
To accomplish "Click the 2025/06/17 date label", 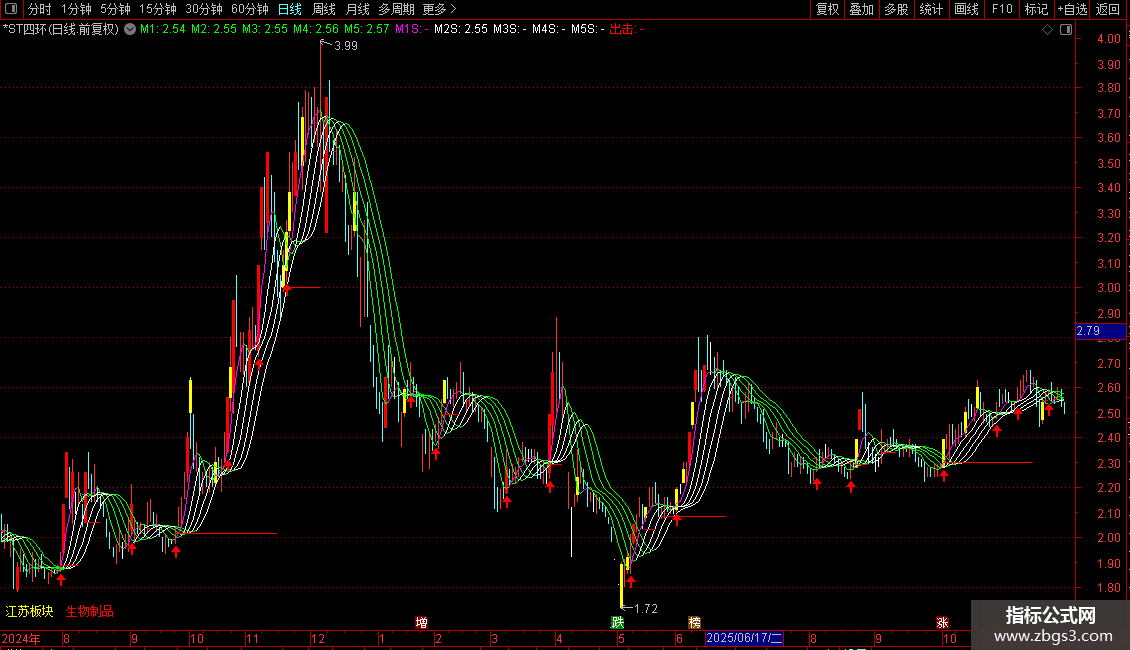I will pyautogui.click(x=744, y=638).
